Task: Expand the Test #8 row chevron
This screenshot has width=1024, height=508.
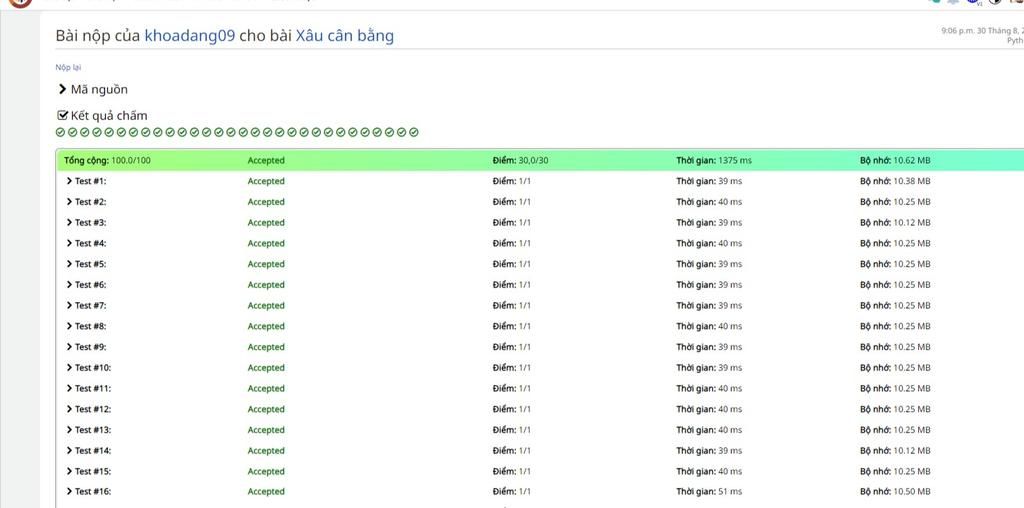Action: click(x=69, y=326)
